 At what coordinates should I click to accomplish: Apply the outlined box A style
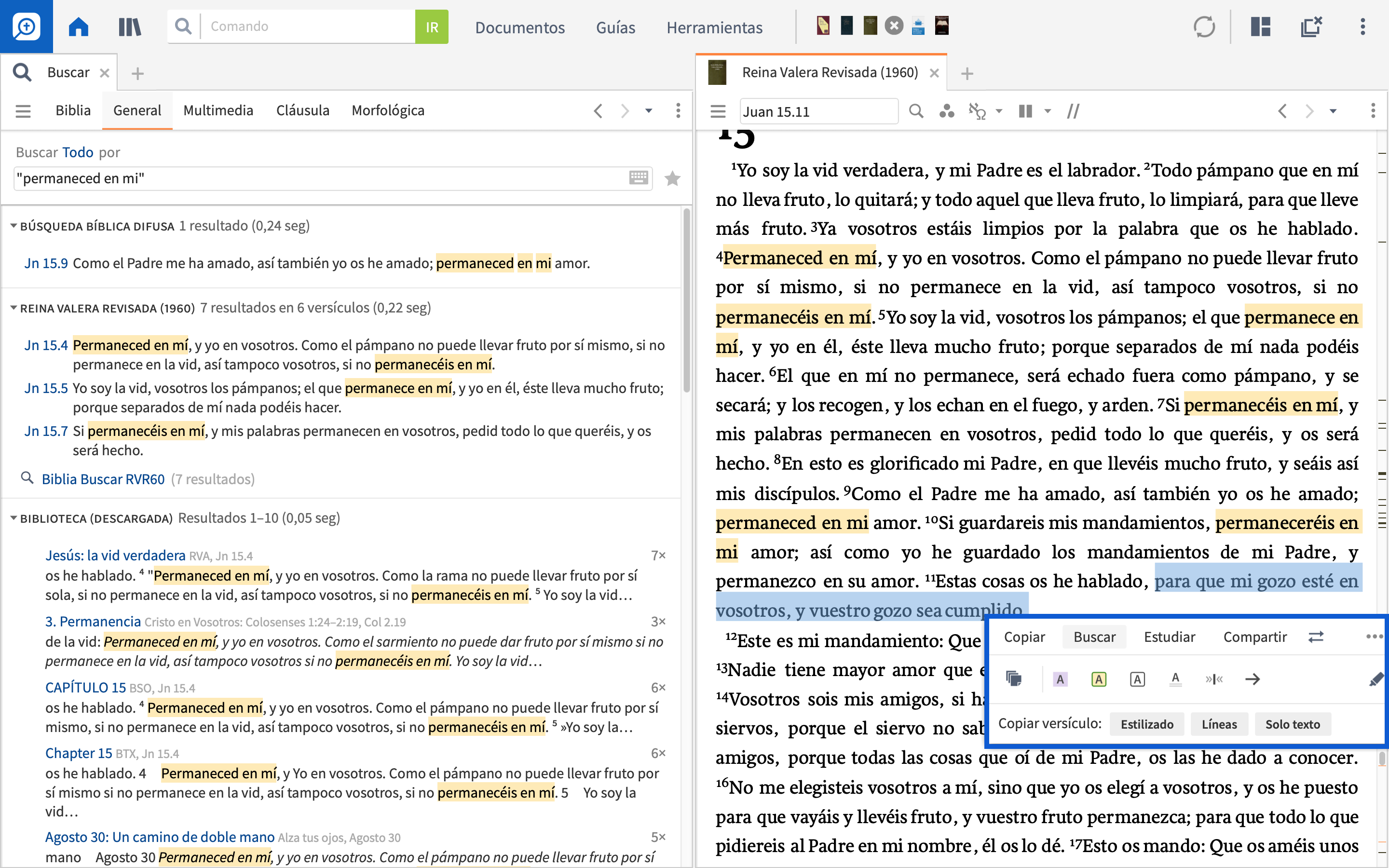coord(1137,679)
